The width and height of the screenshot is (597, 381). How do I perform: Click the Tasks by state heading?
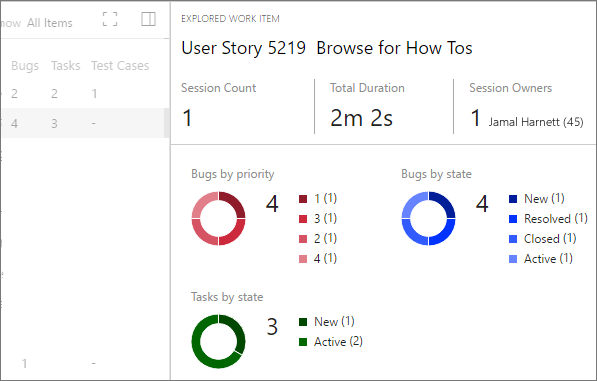pos(227,297)
